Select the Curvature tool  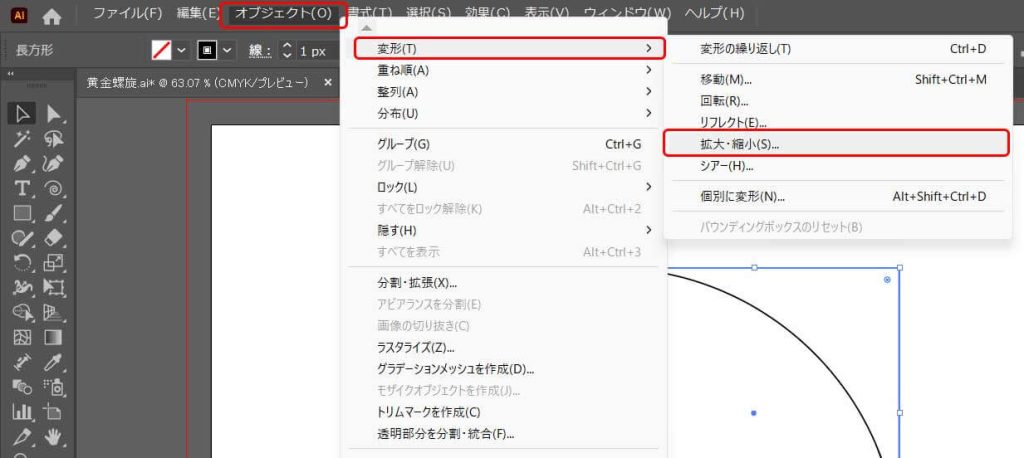pyautogui.click(x=54, y=163)
